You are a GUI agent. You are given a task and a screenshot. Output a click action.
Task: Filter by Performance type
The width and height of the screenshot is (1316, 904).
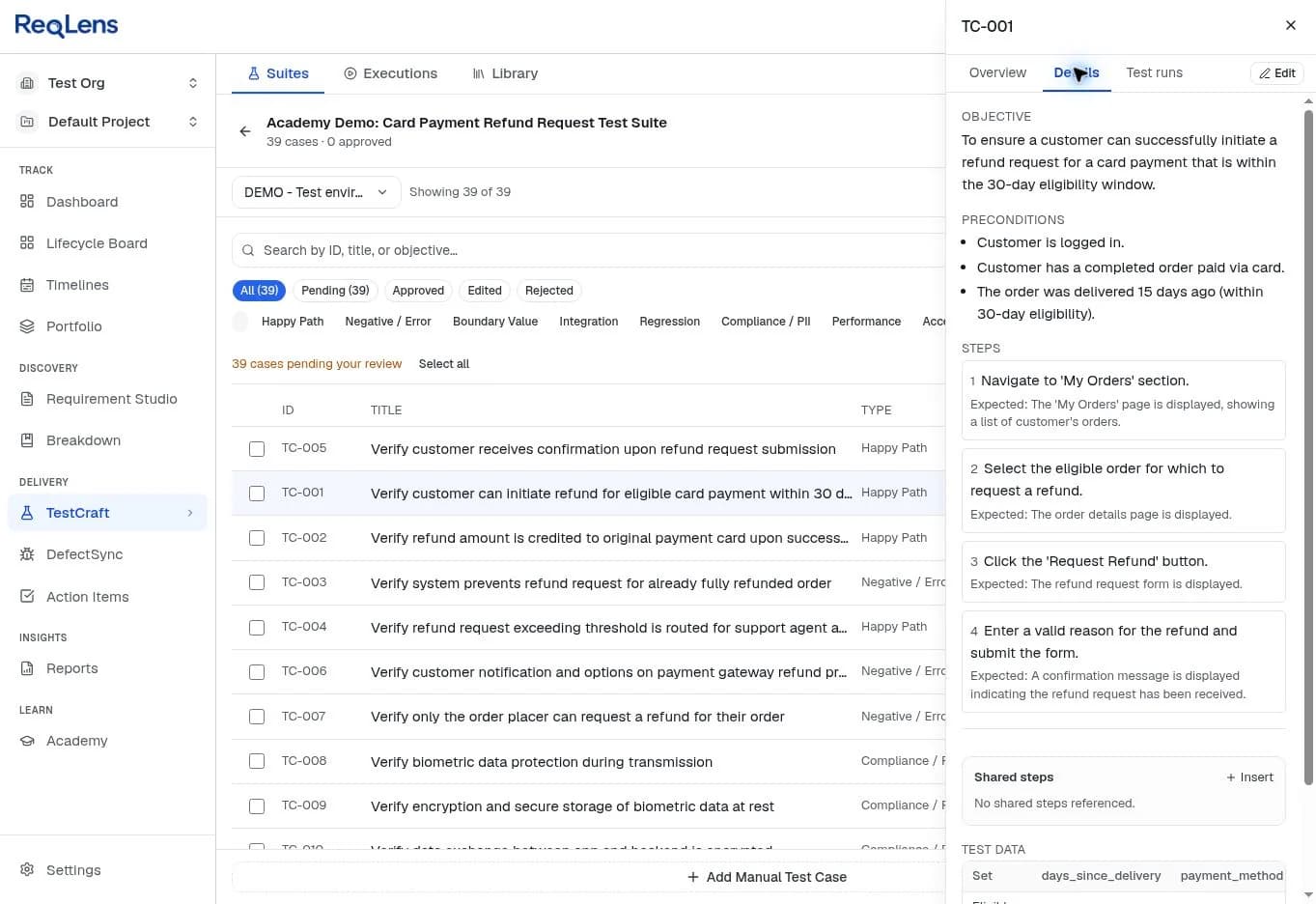[866, 322]
